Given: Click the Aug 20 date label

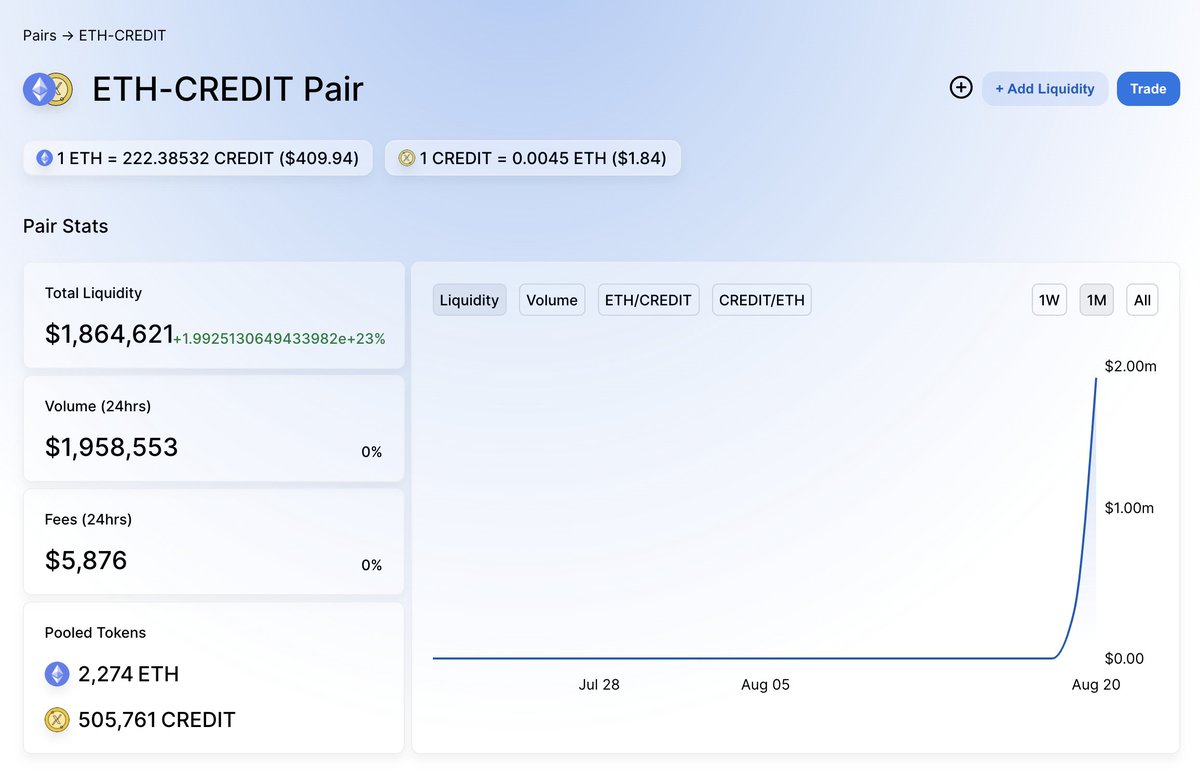Looking at the screenshot, I should click(x=1096, y=685).
